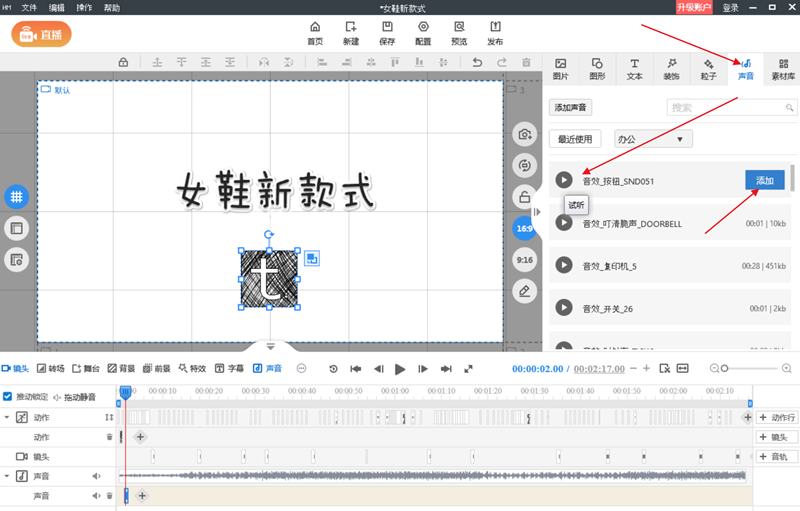Click the orange 直播 live button
Viewport: 800px width, 511px height.
(41, 34)
